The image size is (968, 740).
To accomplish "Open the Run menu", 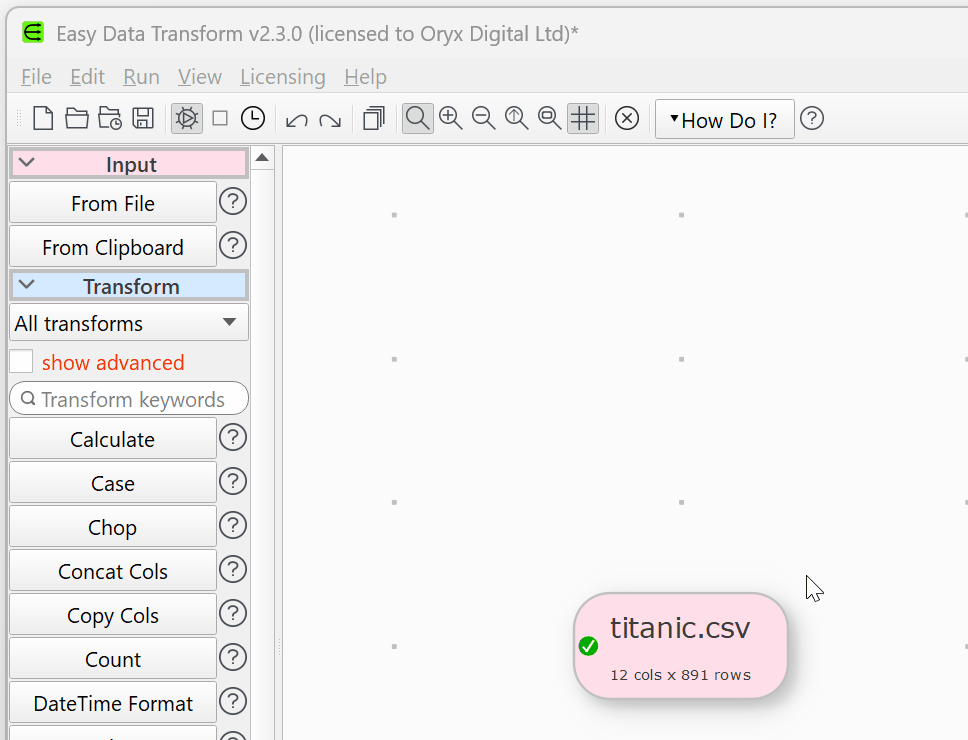I will [140, 77].
